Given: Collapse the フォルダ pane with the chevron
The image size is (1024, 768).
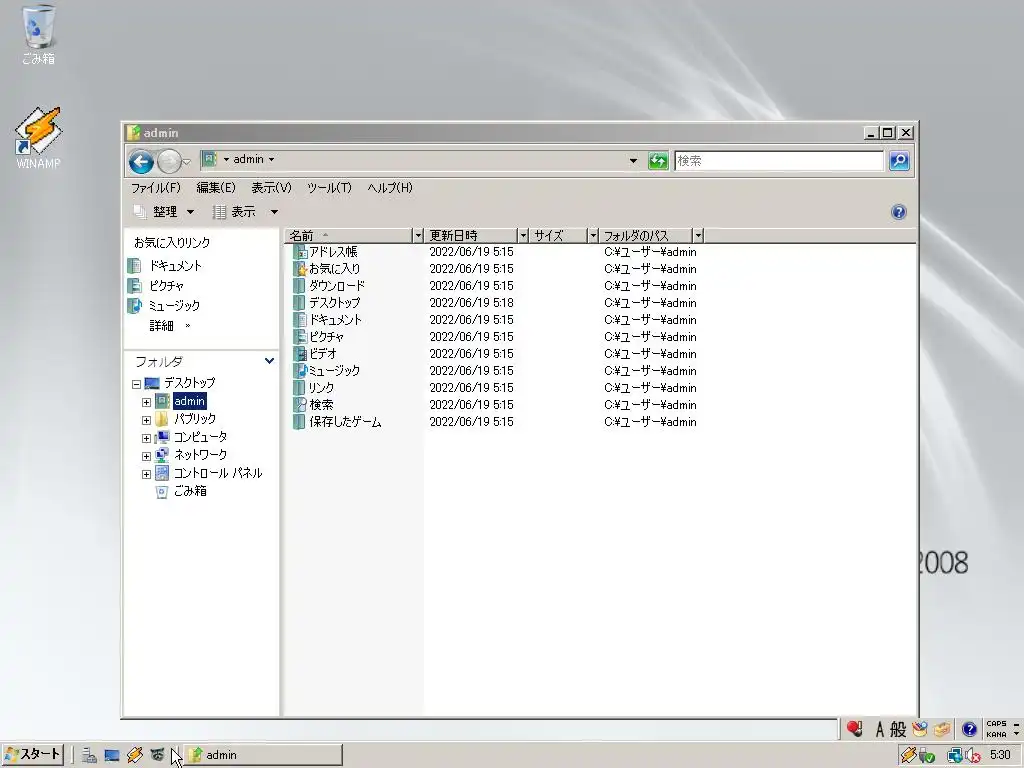Looking at the screenshot, I should pyautogui.click(x=269, y=361).
